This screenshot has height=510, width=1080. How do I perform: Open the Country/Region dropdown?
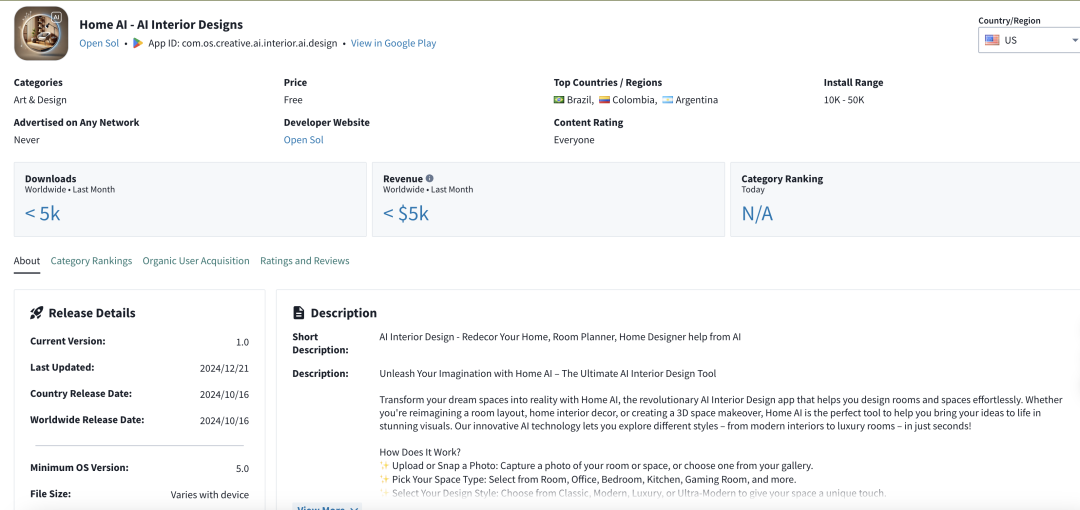(x=1029, y=40)
